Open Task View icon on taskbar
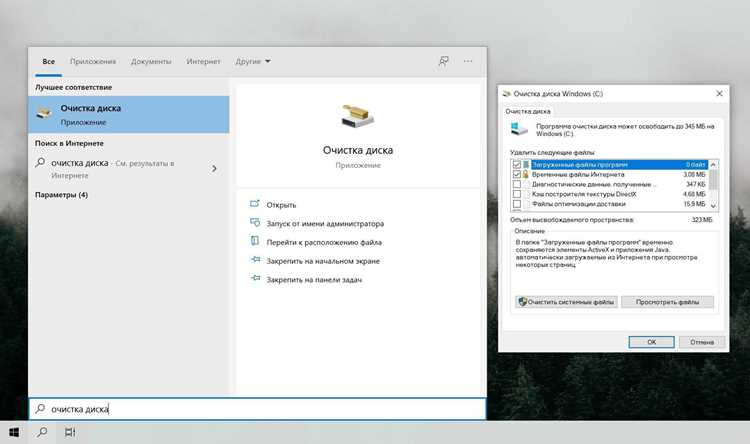The height and width of the screenshot is (444, 750). pyautogui.click(x=70, y=433)
